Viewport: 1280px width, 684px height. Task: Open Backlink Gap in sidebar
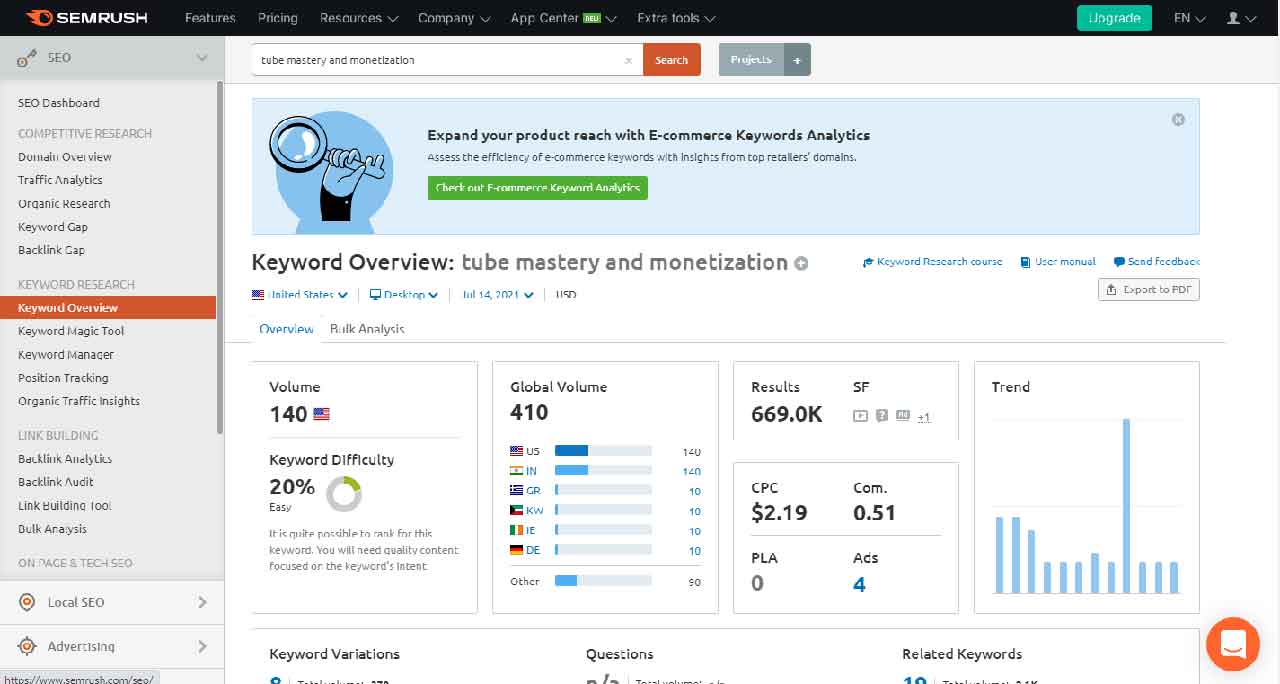pos(51,250)
